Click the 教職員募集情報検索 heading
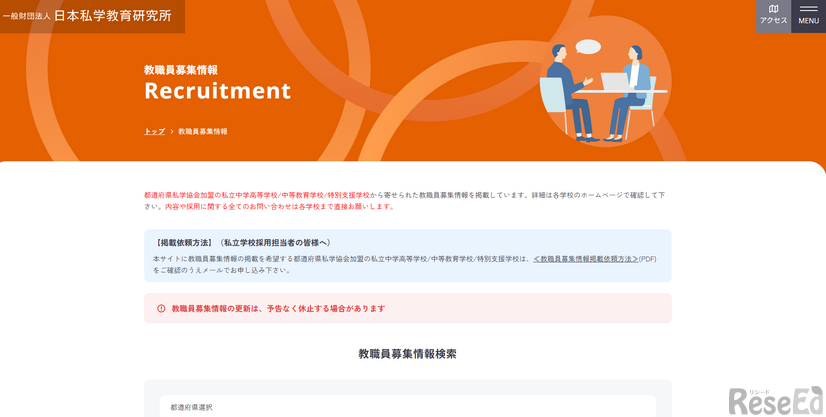 click(x=408, y=354)
